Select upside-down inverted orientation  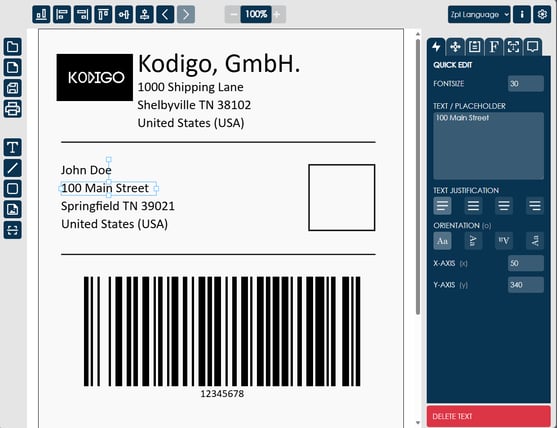[x=504, y=241]
